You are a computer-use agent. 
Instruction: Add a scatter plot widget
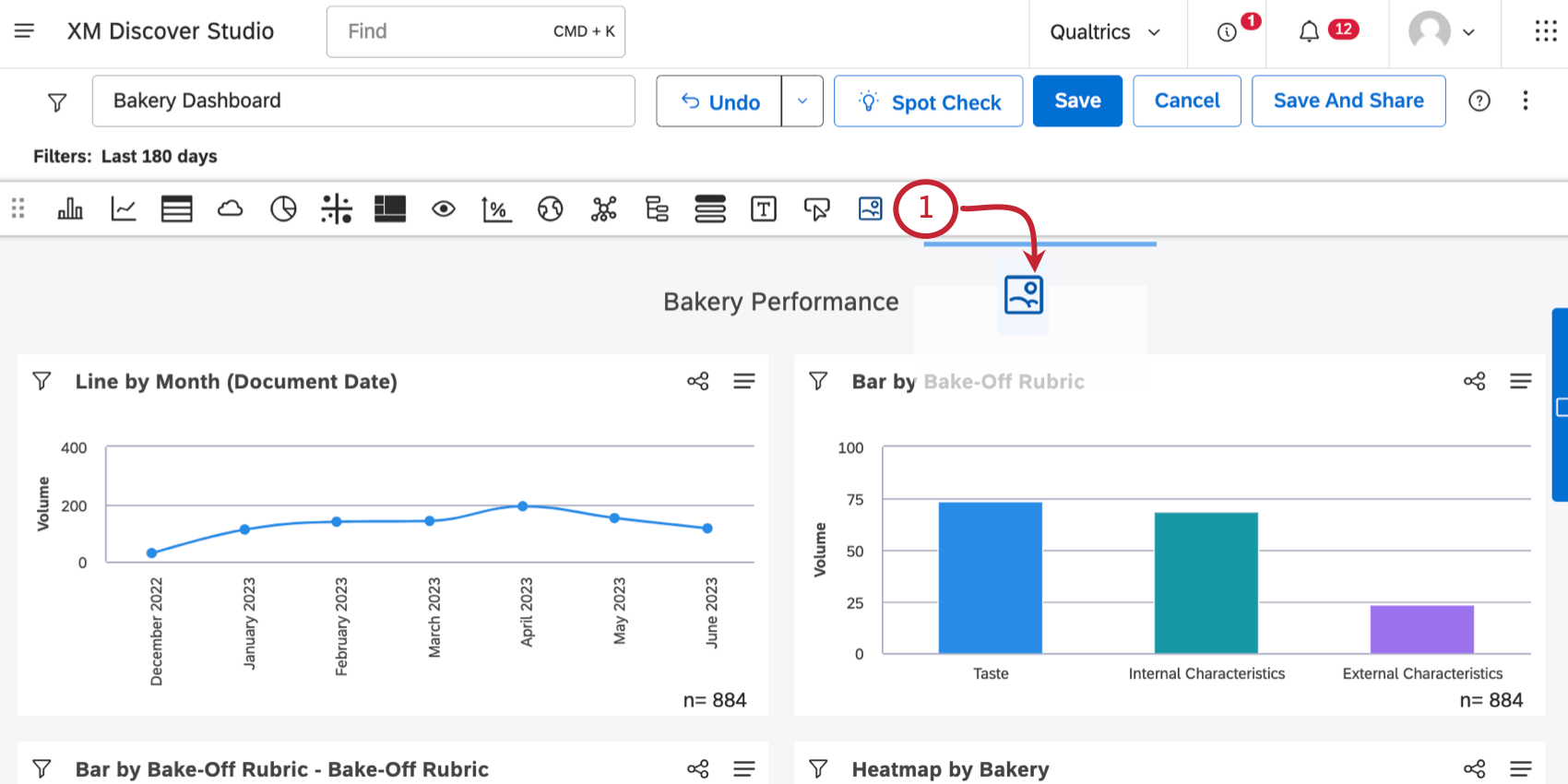[337, 209]
